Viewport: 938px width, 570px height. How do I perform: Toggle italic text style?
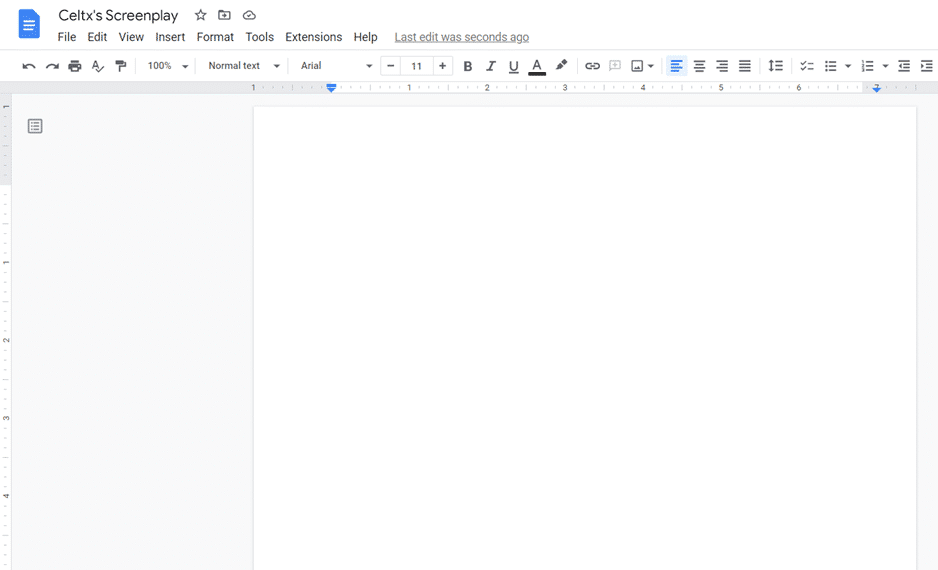tap(490, 66)
